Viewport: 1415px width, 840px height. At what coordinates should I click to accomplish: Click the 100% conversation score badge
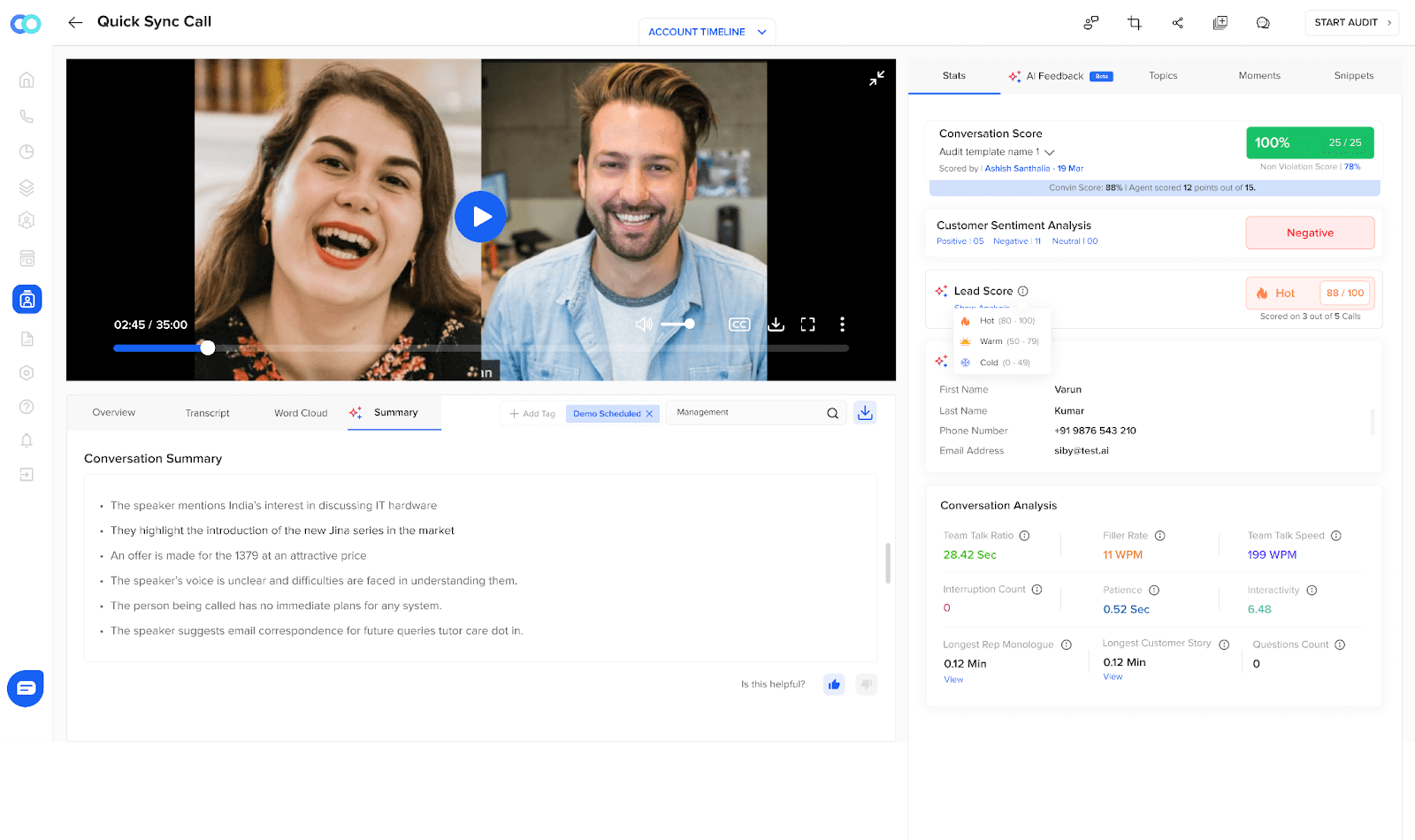pyautogui.click(x=1310, y=142)
